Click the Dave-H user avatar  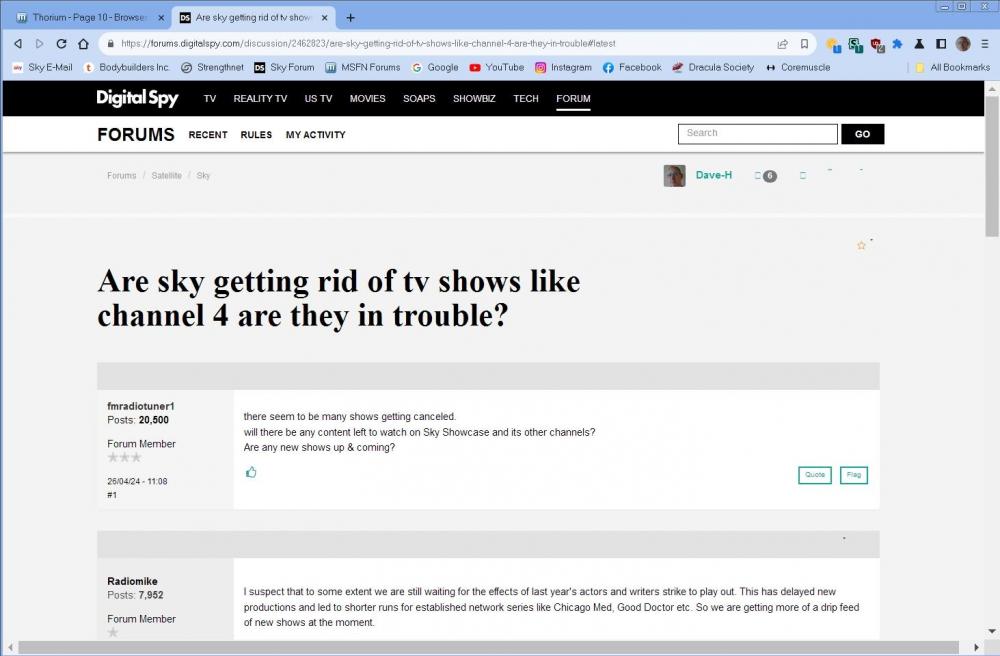674,176
